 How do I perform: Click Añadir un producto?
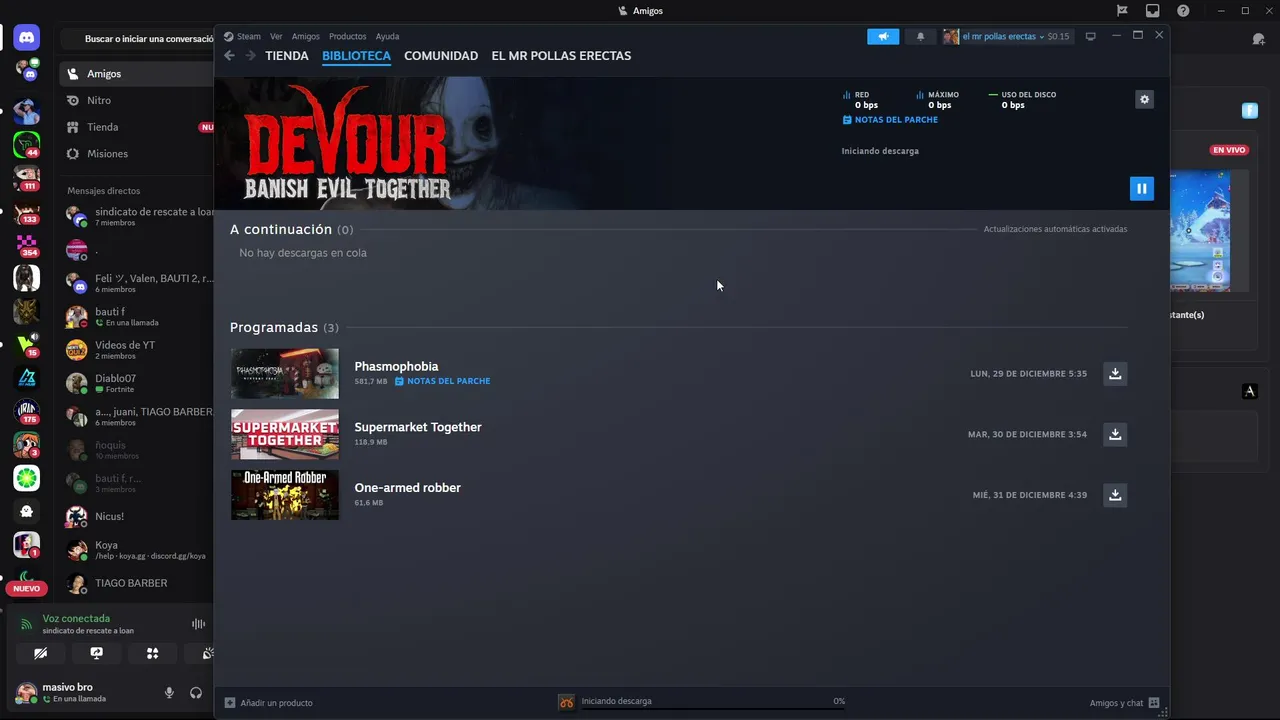(269, 702)
